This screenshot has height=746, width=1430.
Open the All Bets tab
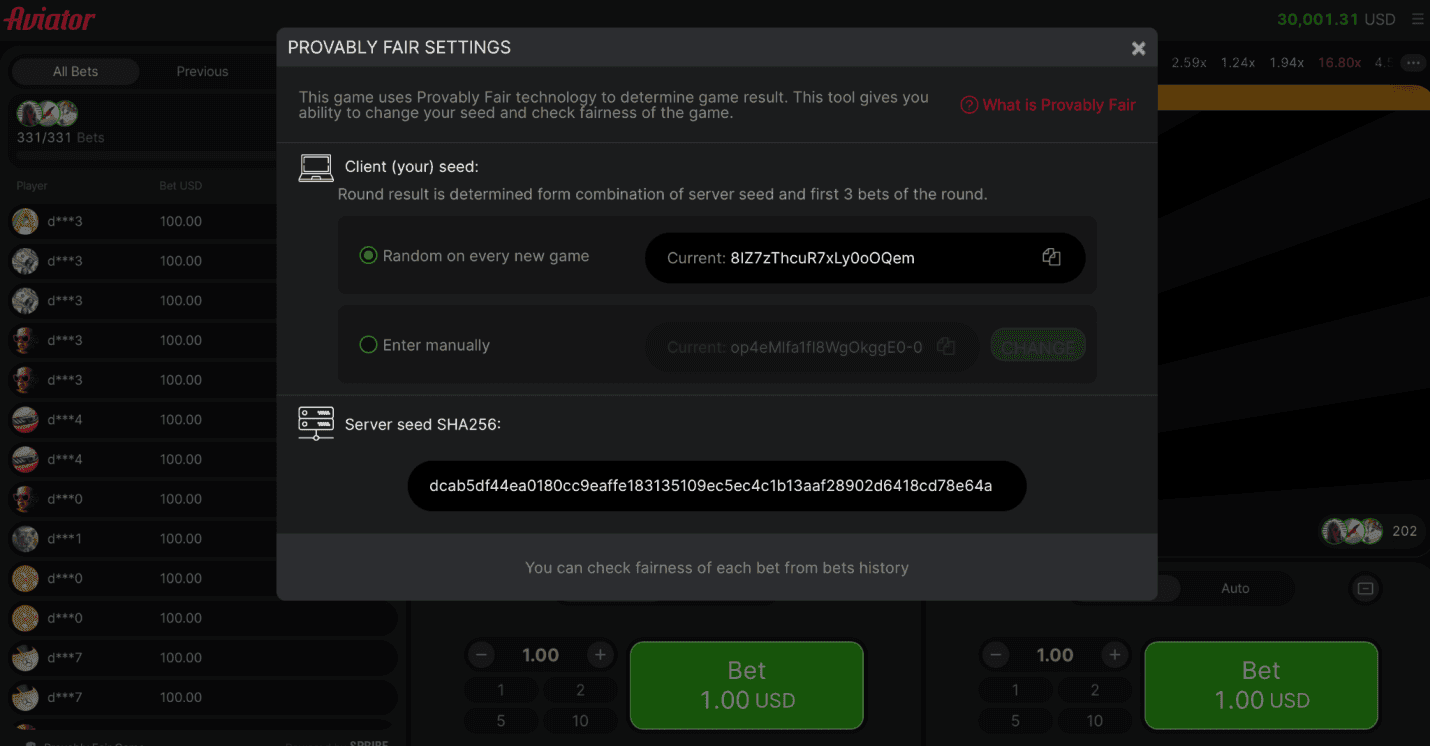pyautogui.click(x=75, y=71)
